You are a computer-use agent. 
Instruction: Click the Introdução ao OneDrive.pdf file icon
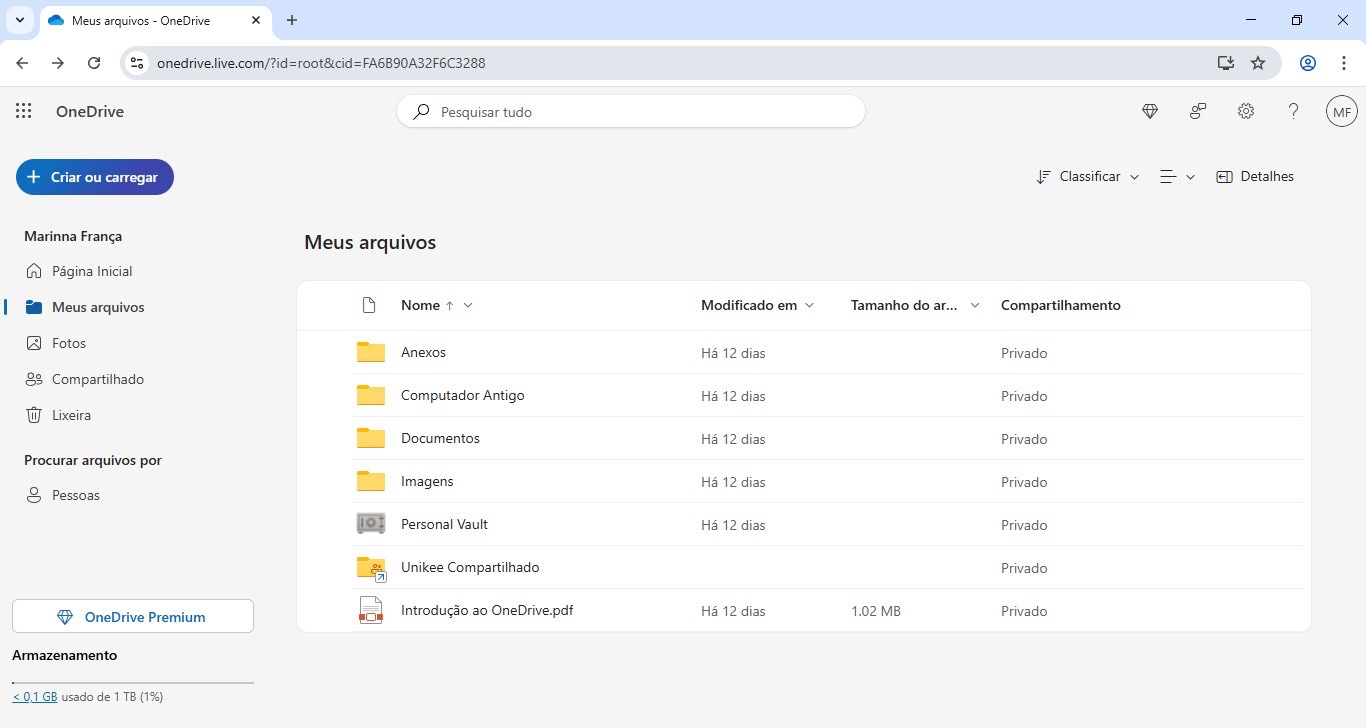click(x=371, y=611)
